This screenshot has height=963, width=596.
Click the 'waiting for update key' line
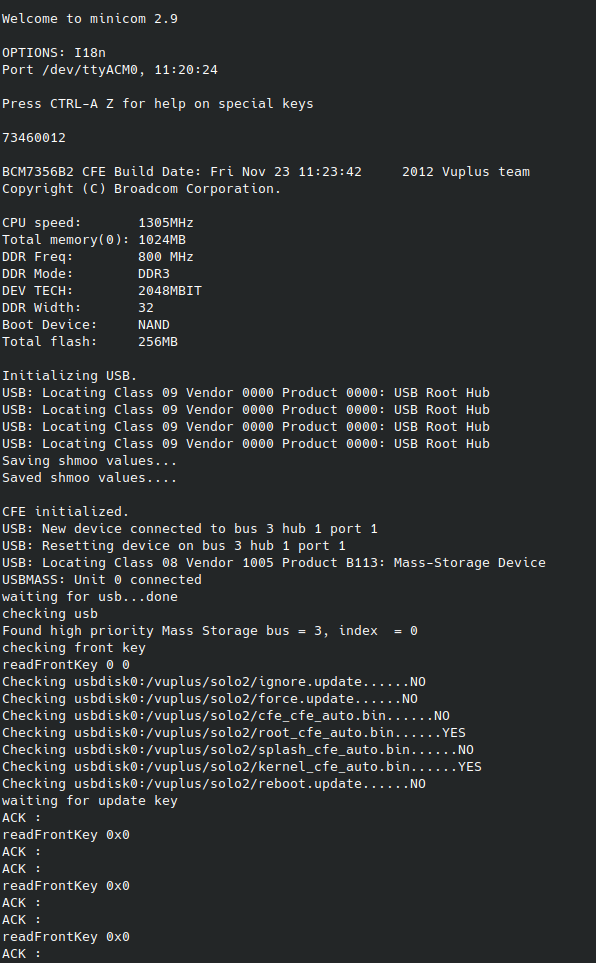pos(90,801)
